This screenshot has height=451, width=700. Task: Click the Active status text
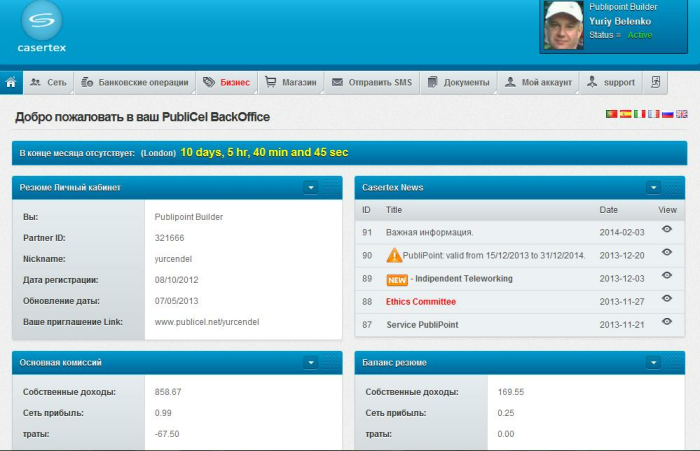click(x=640, y=35)
